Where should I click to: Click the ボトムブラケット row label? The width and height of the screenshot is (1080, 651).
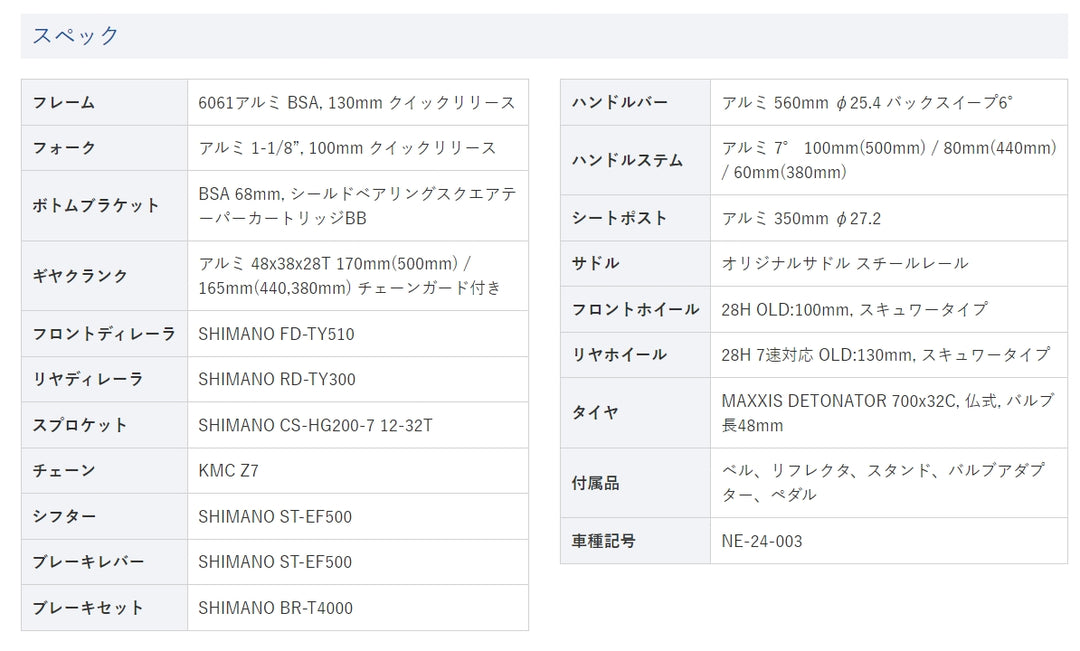96,205
